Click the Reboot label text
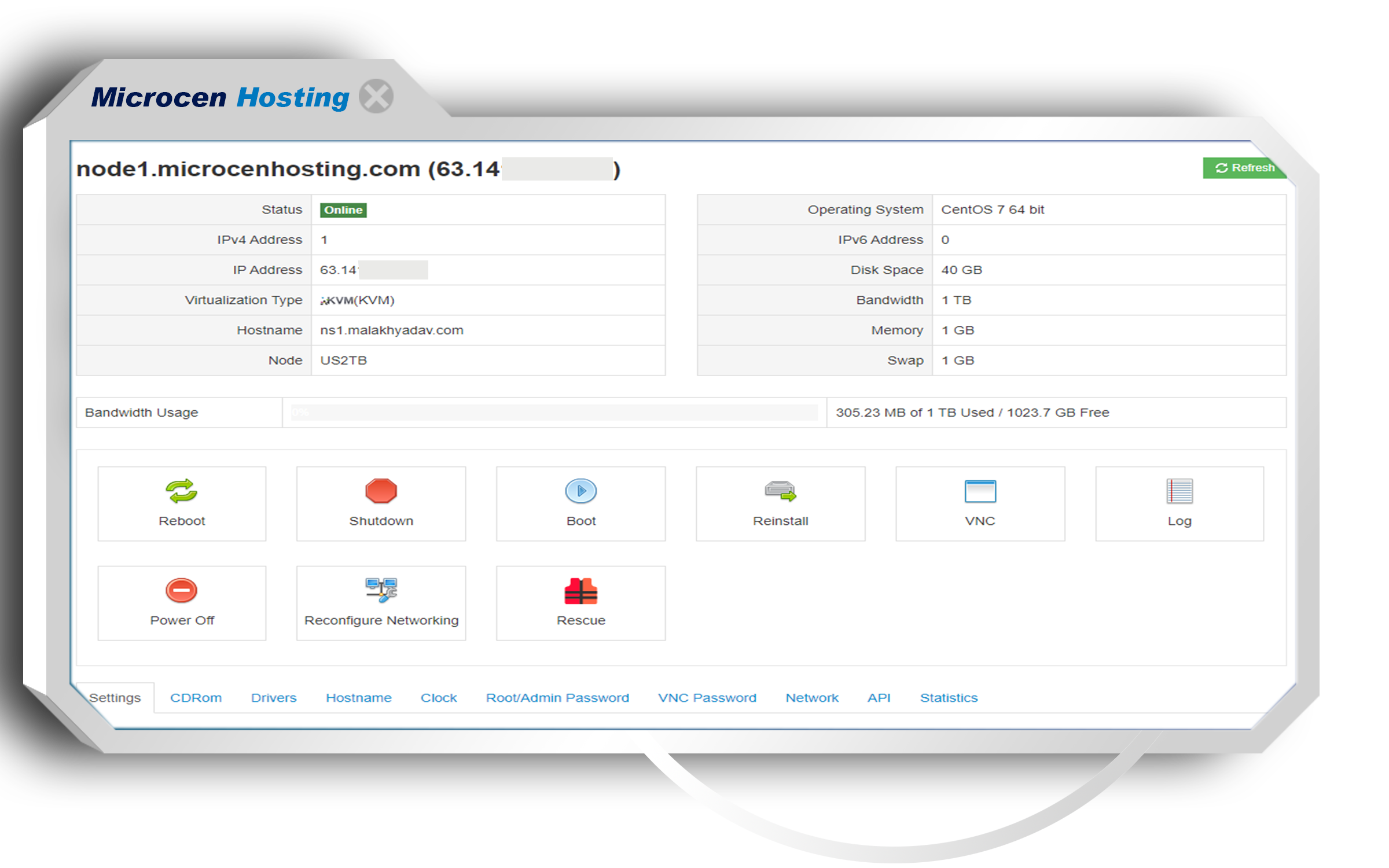Viewport: 1389px width, 868px height. click(182, 521)
